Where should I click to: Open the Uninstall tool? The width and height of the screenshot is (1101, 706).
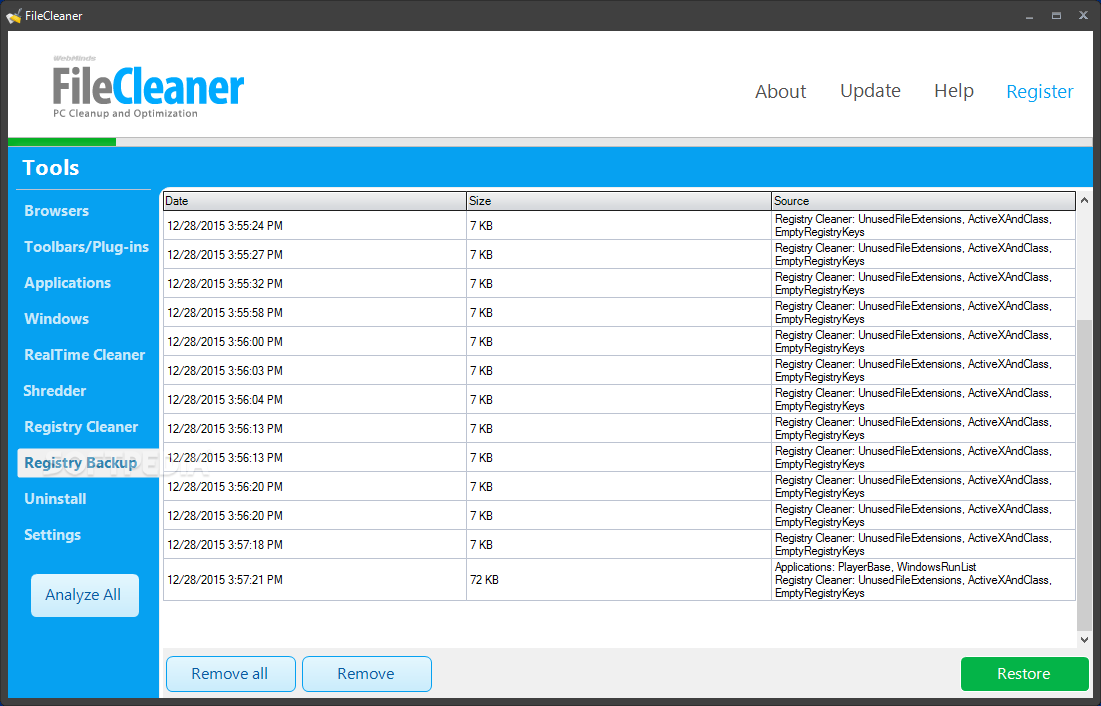click(55, 499)
